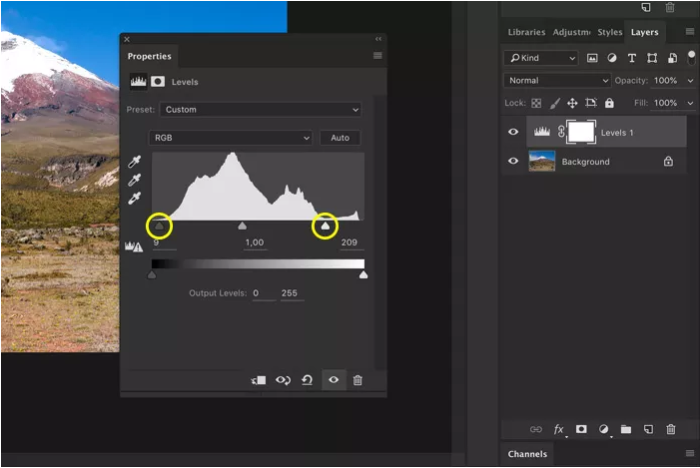Open the Preset dropdown showing Custom

(260, 109)
